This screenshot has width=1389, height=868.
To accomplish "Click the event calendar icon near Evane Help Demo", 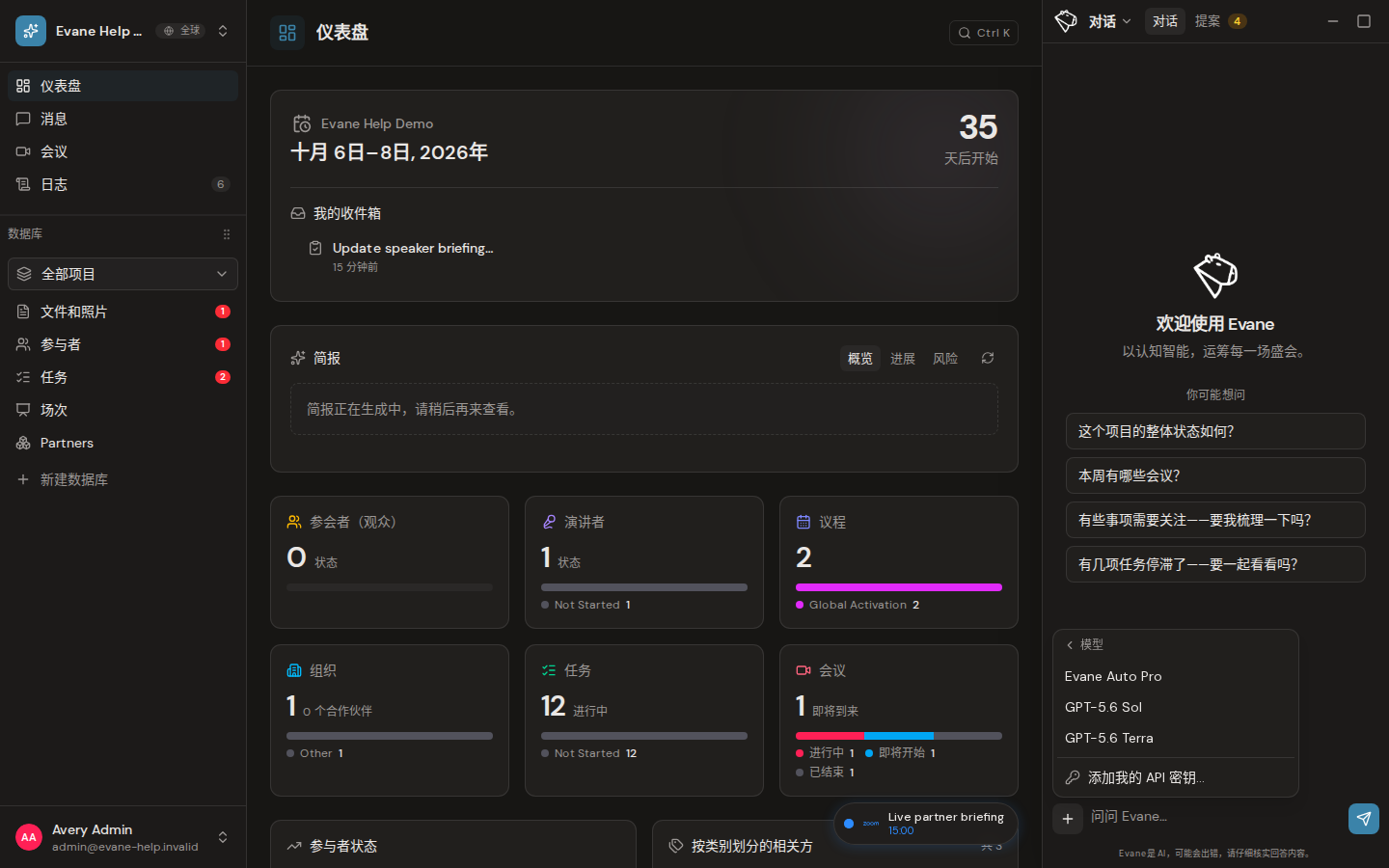I will pyautogui.click(x=302, y=123).
